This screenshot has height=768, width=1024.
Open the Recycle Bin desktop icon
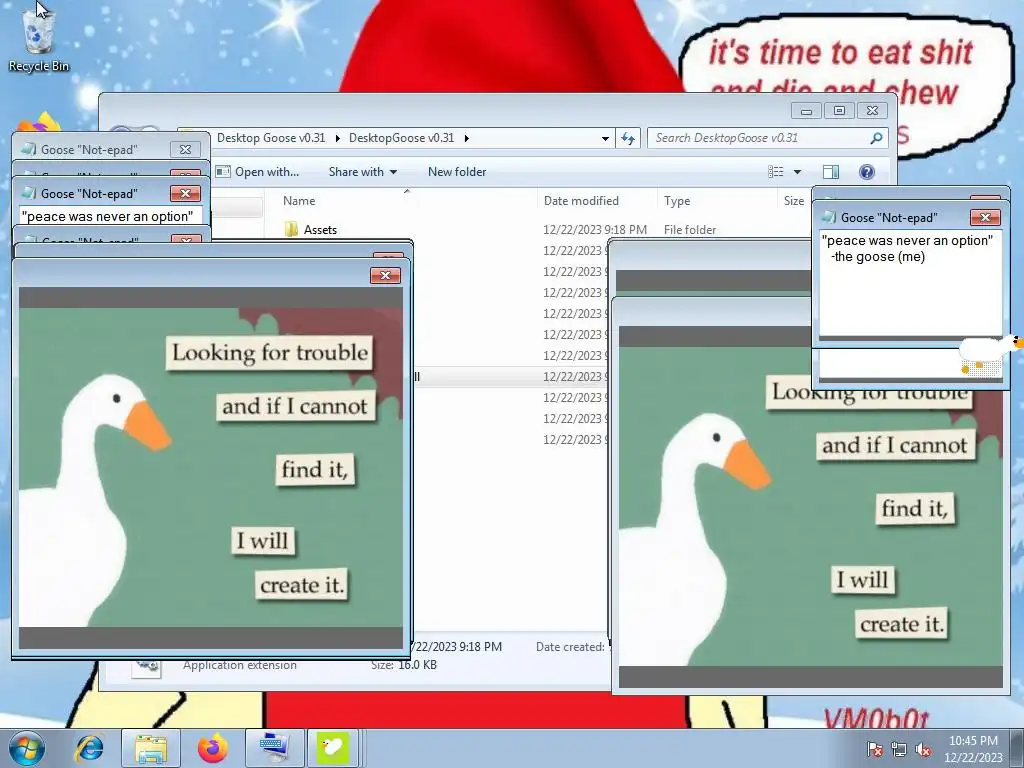tap(39, 39)
